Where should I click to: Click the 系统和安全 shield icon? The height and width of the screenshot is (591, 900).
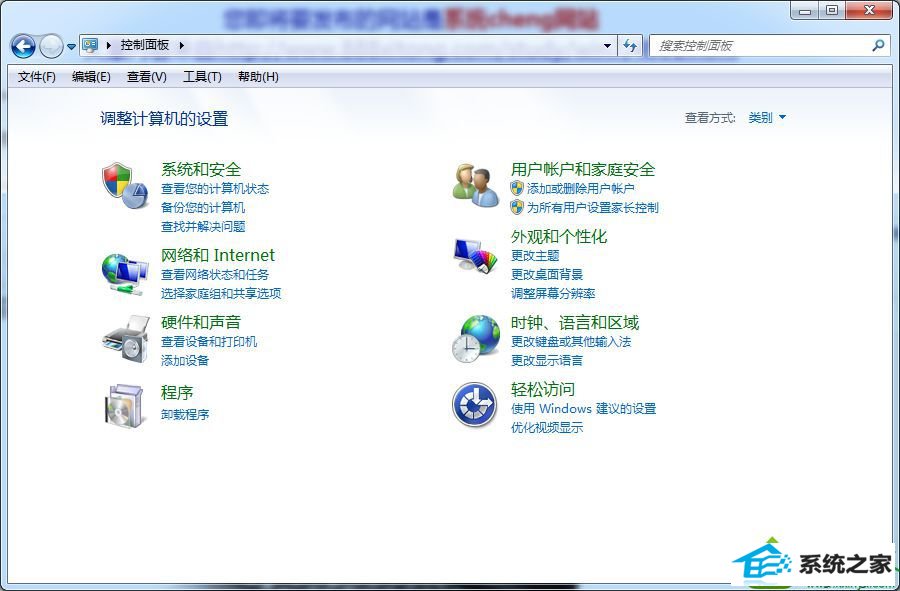[125, 185]
